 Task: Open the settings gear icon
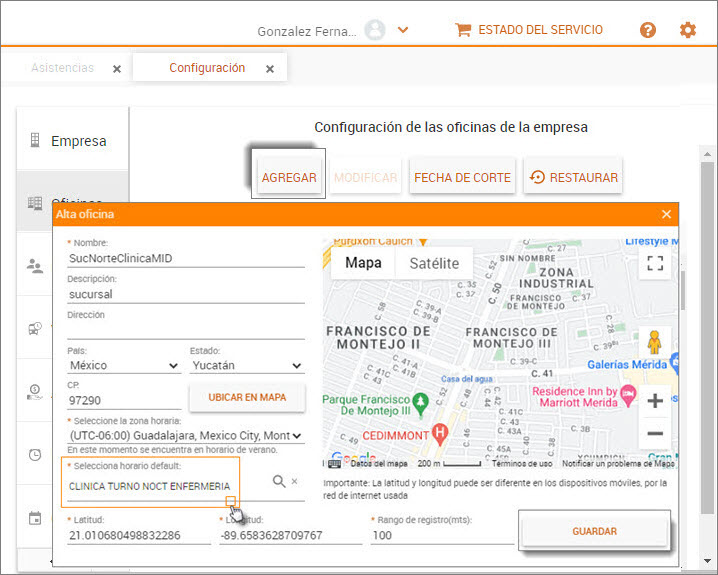coord(688,30)
